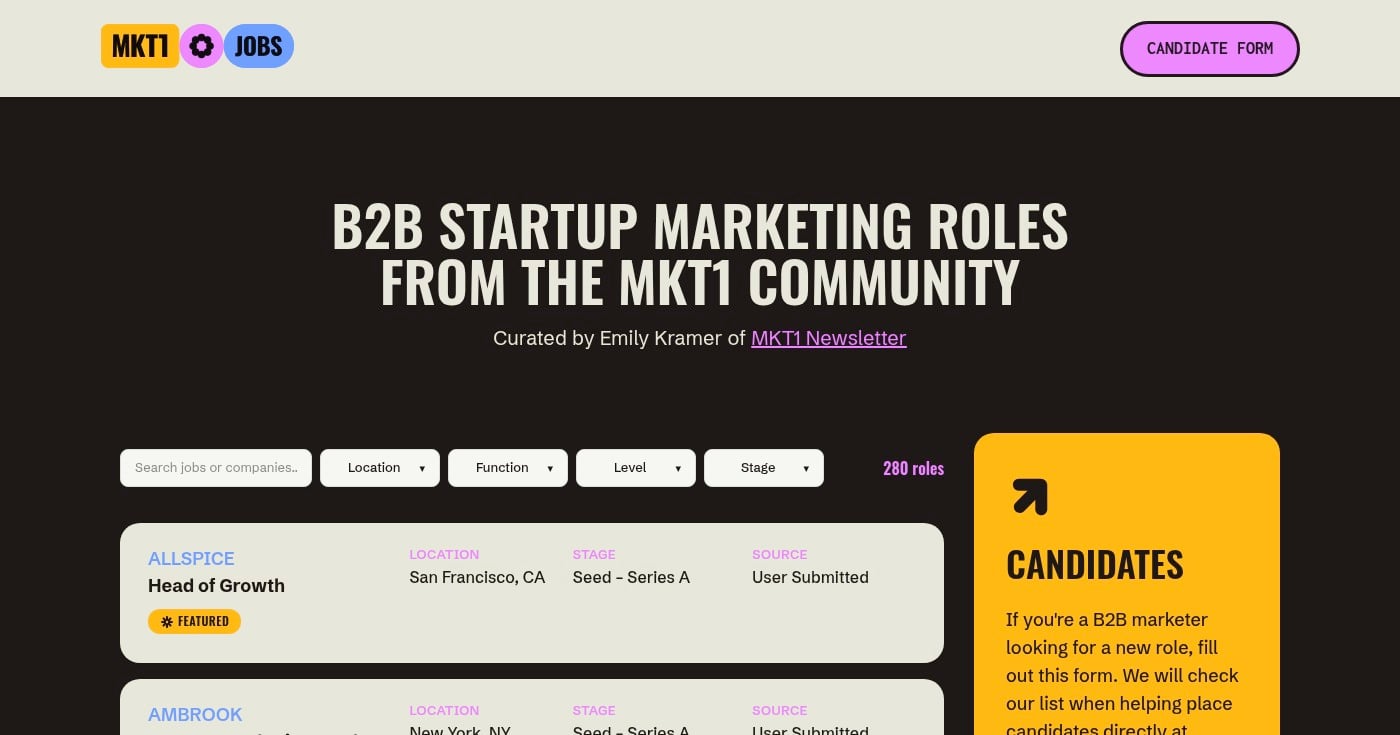Screen dimensions: 1400x735
Task: Click the AMBROOK company link
Action: click(195, 714)
